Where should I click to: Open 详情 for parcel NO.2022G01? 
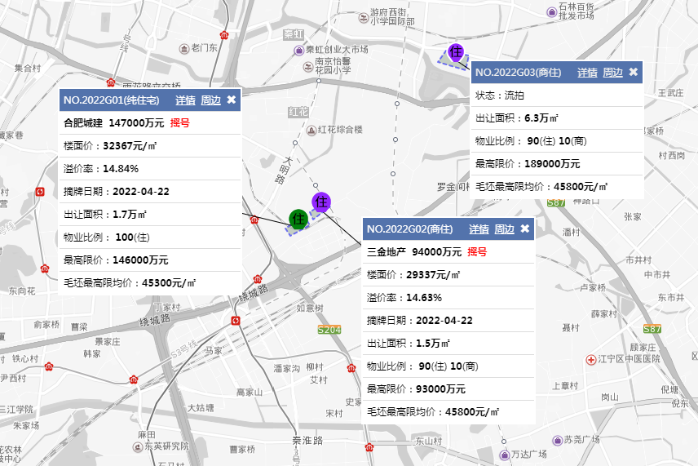tap(185, 100)
